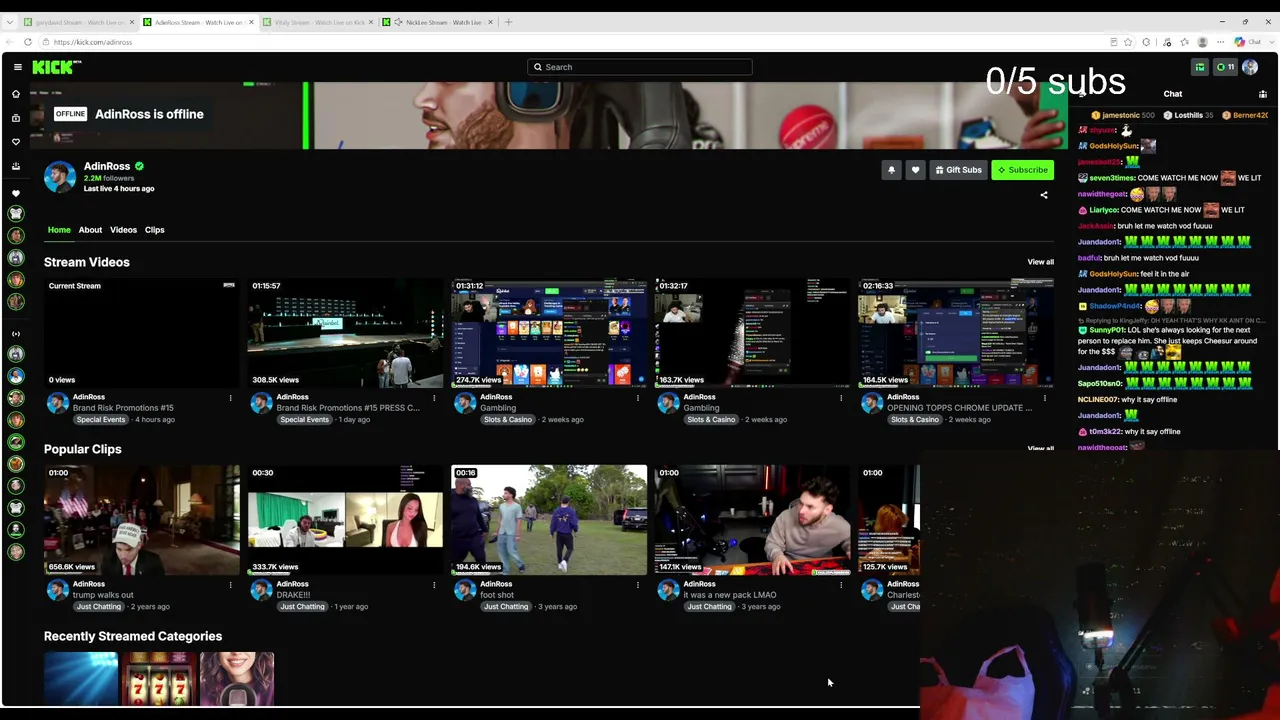Open AdinRoss profile avatar
1280x720 pixels.
tap(60, 177)
